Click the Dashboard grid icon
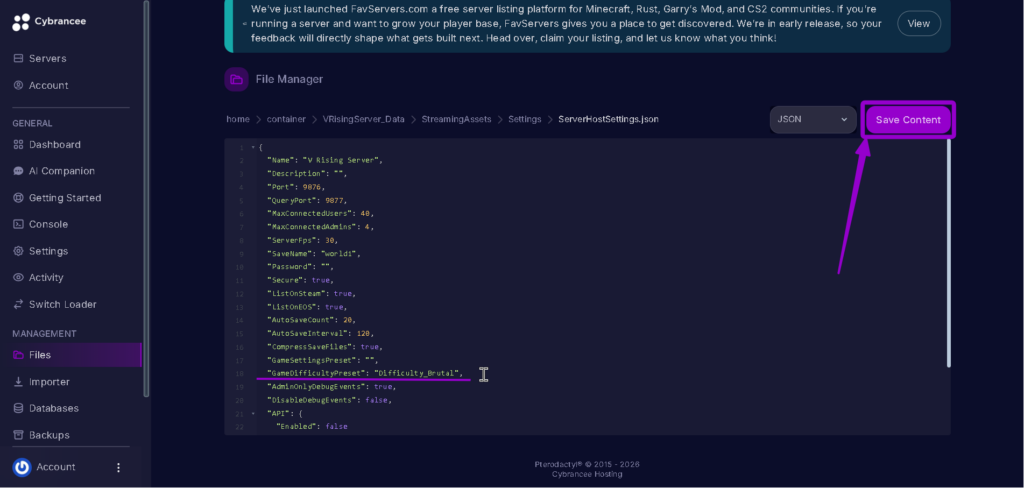Screen dimensions: 1024x488 pyautogui.click(x=18, y=144)
